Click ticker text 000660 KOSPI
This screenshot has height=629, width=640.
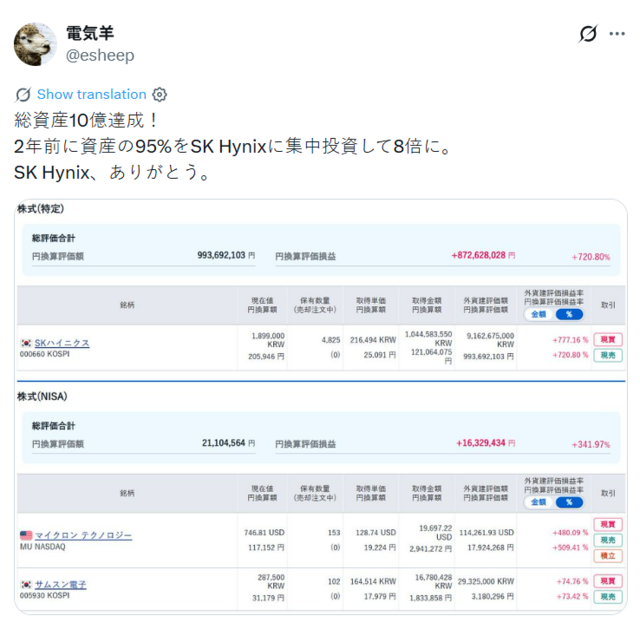pos(45,354)
